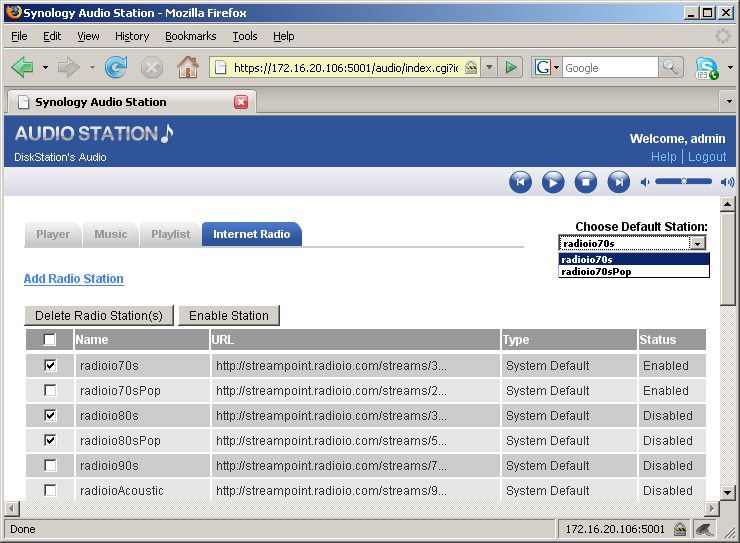Open the Choose Default Station dropdown
This screenshot has width=740, height=543.
point(632,243)
